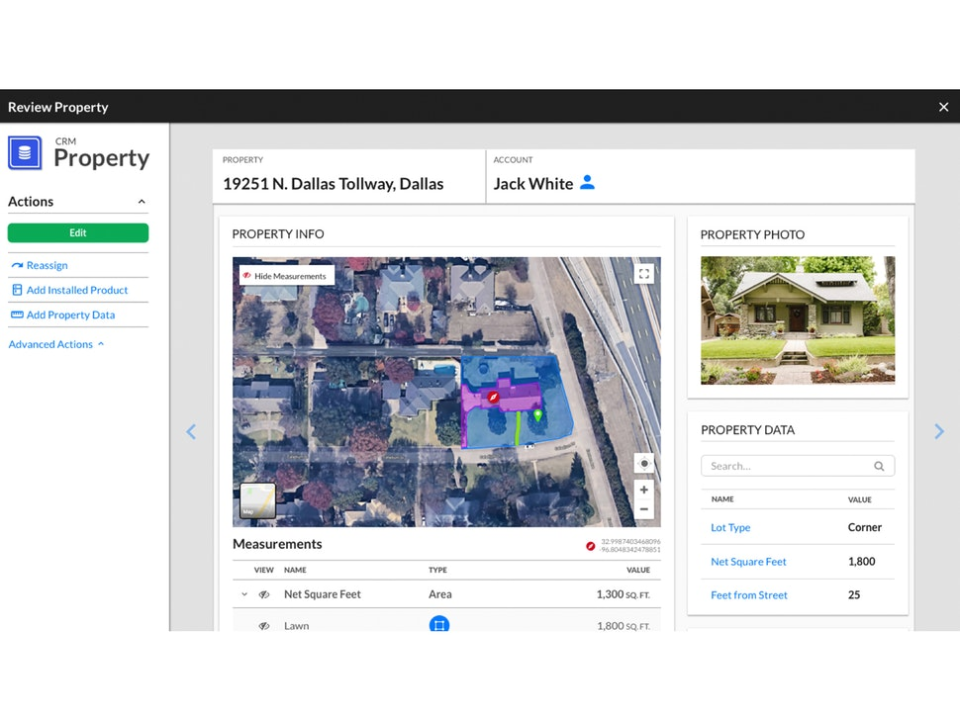Click the Edit button
The image size is (960, 720).
coord(78,232)
